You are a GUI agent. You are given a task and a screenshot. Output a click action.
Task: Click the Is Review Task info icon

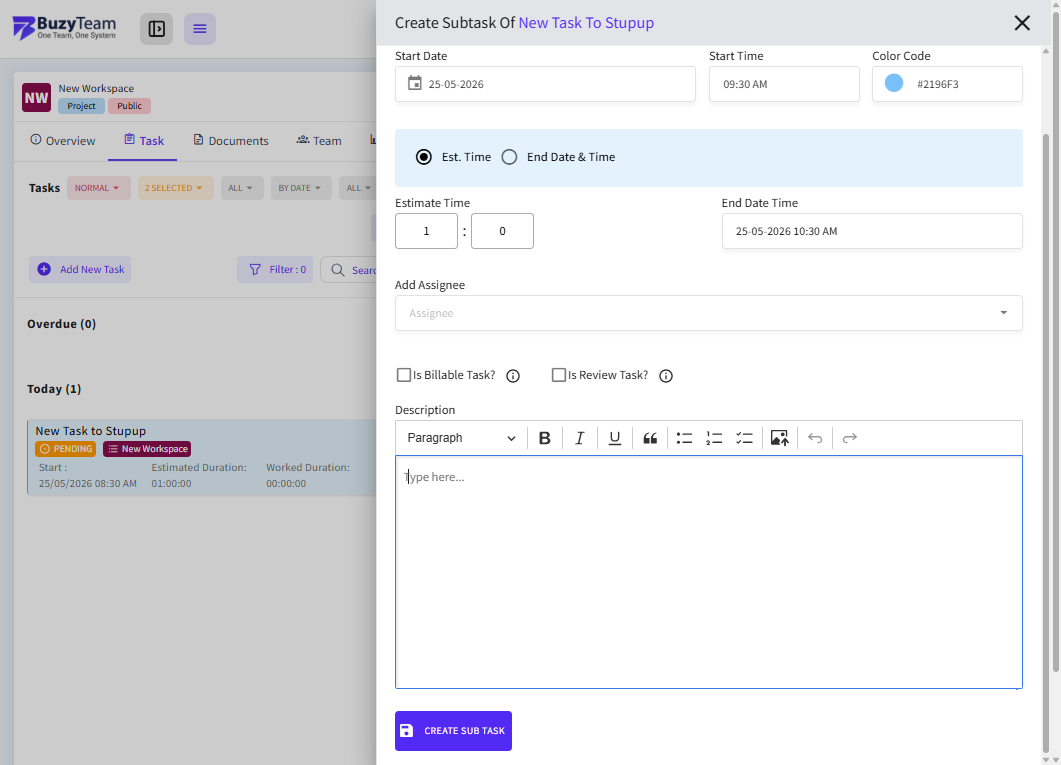point(666,376)
